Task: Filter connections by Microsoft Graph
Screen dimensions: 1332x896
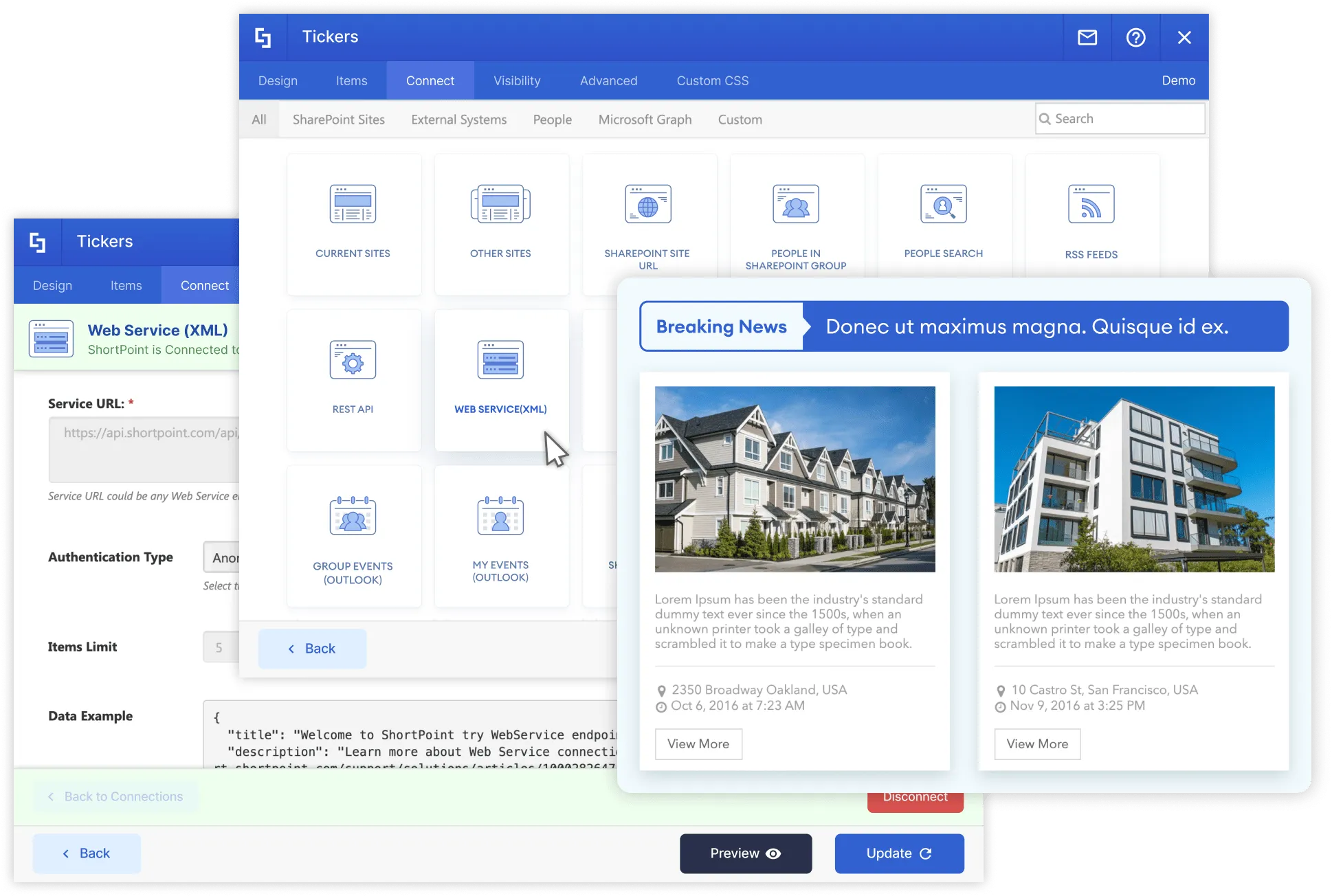Action: point(644,119)
